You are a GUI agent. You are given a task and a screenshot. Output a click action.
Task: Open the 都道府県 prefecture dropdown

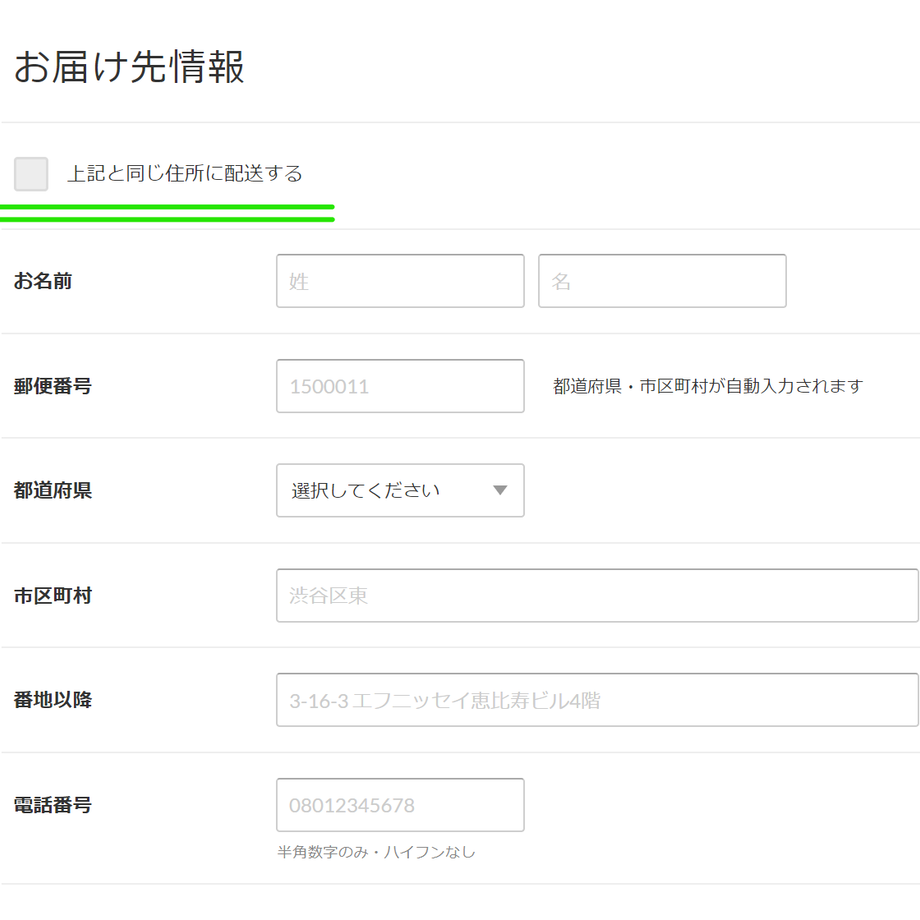pyautogui.click(x=400, y=491)
